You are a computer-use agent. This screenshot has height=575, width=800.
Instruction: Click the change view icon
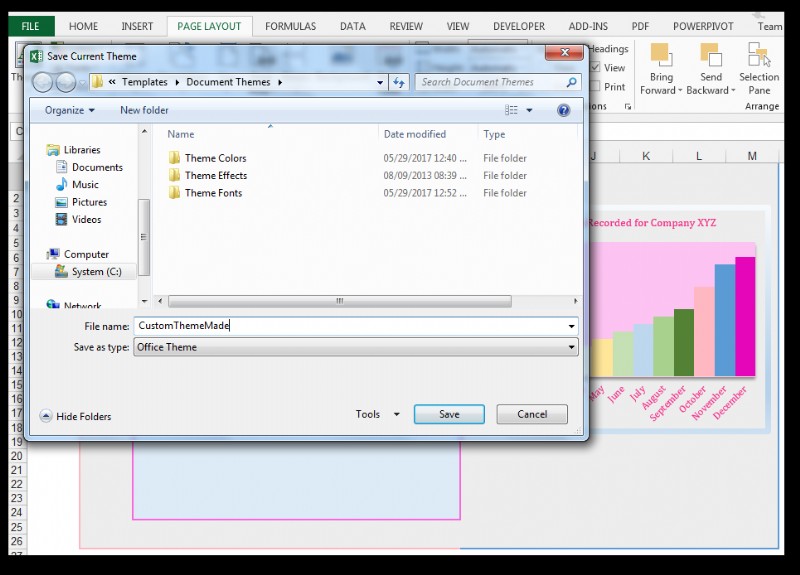[511, 110]
